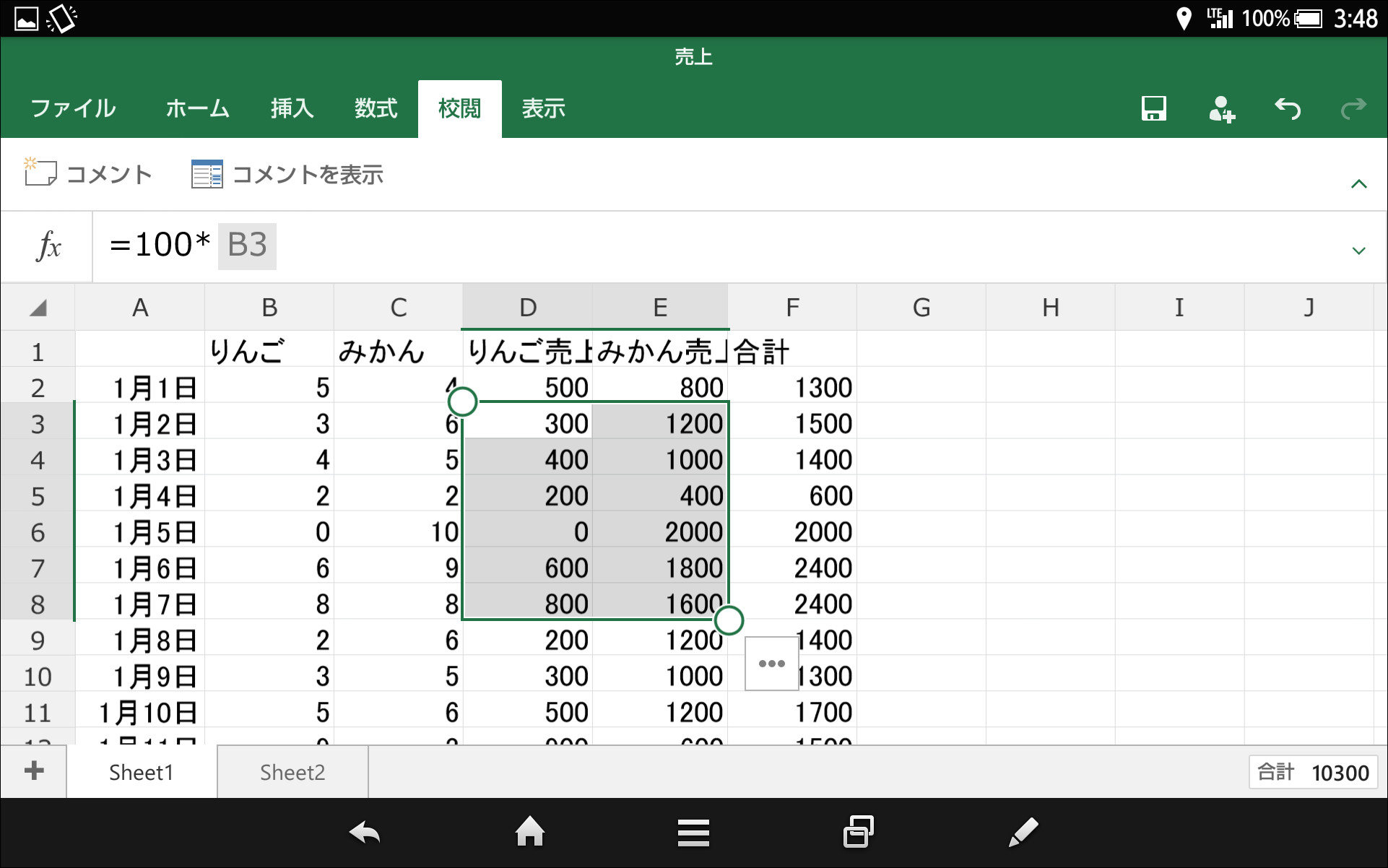Expand the formula bar chevron

1358,251
